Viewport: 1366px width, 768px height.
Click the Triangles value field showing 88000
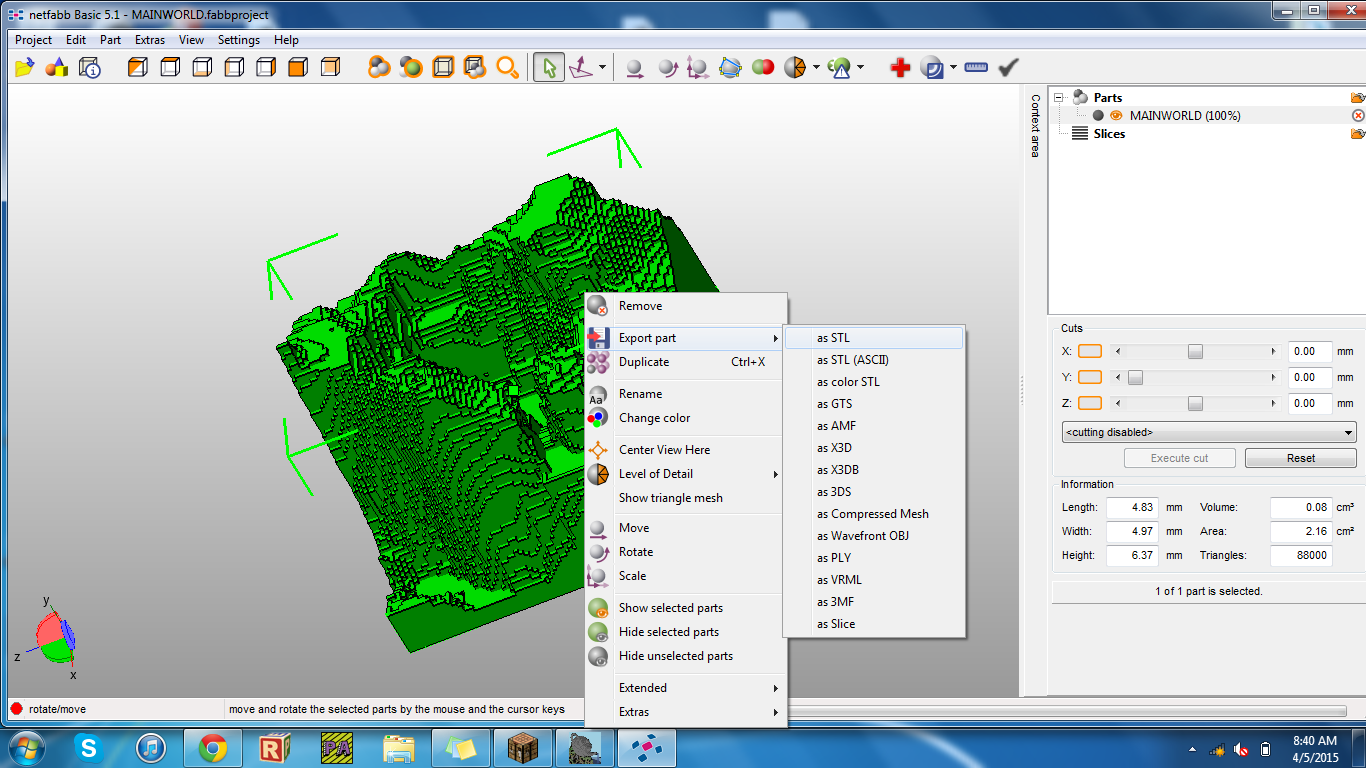[1301, 556]
